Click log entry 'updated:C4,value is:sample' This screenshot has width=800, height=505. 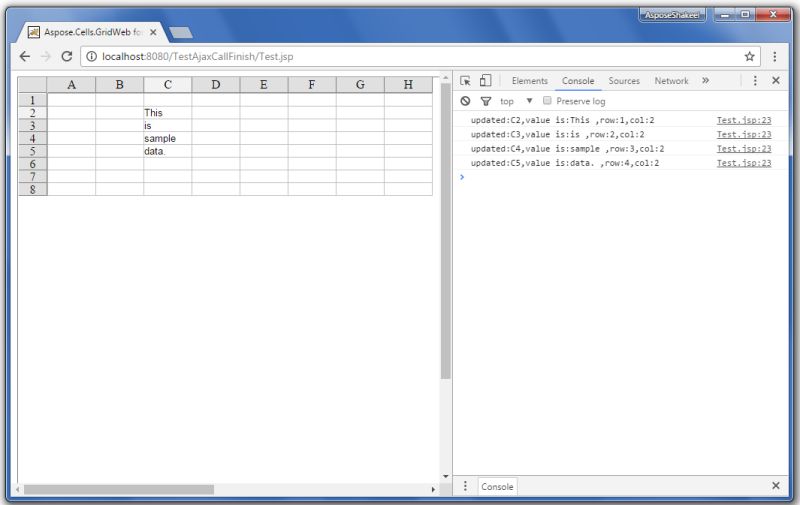click(x=567, y=149)
